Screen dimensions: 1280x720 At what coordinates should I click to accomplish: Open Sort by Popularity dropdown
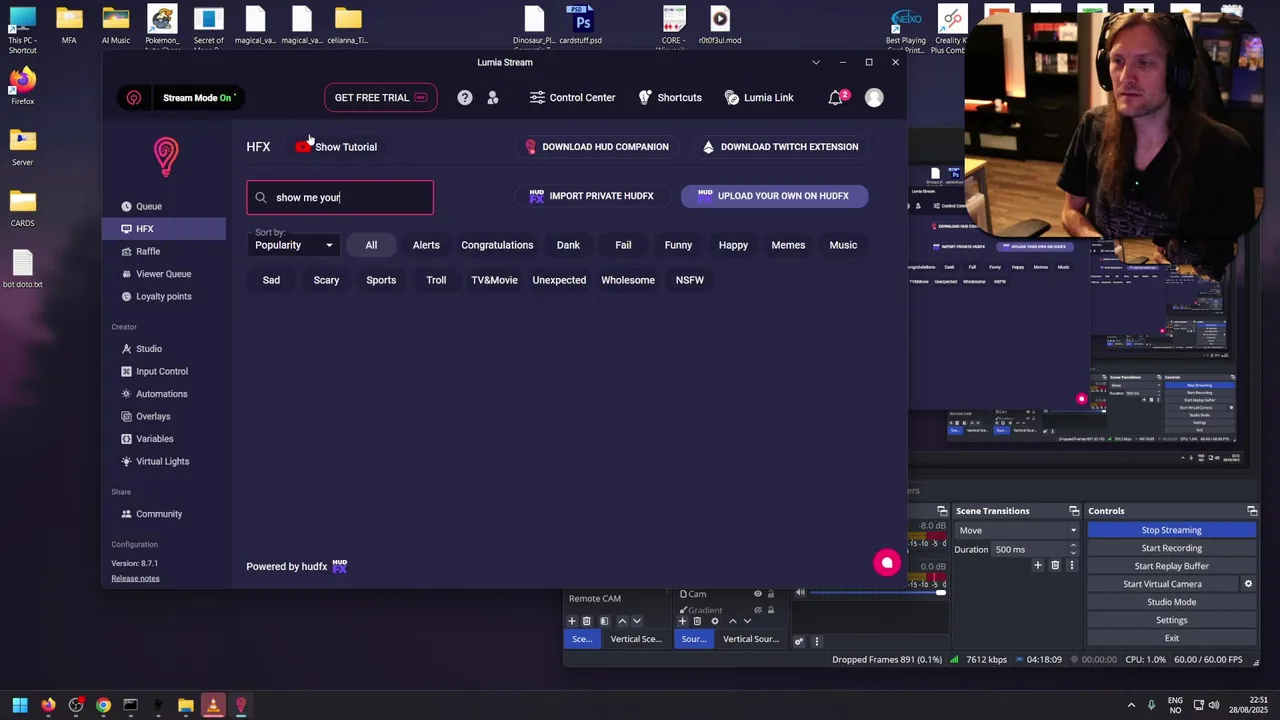pyautogui.click(x=294, y=245)
